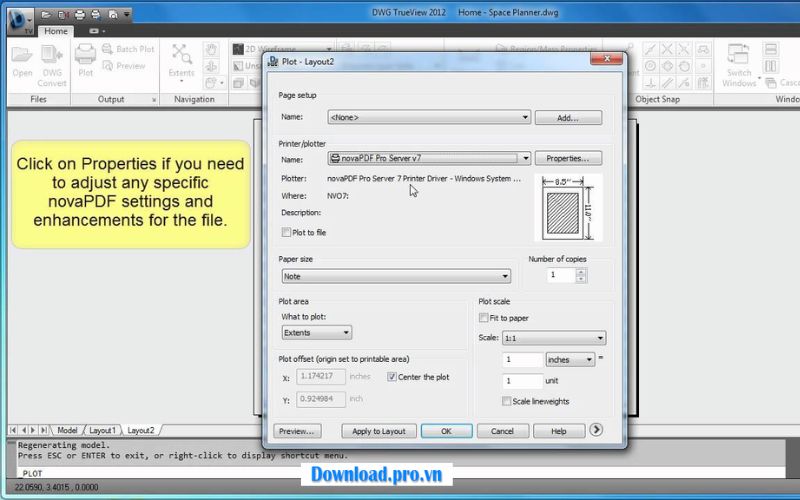Select the Home ribbon tab
Viewport: 800px width, 500px height.
tap(56, 31)
